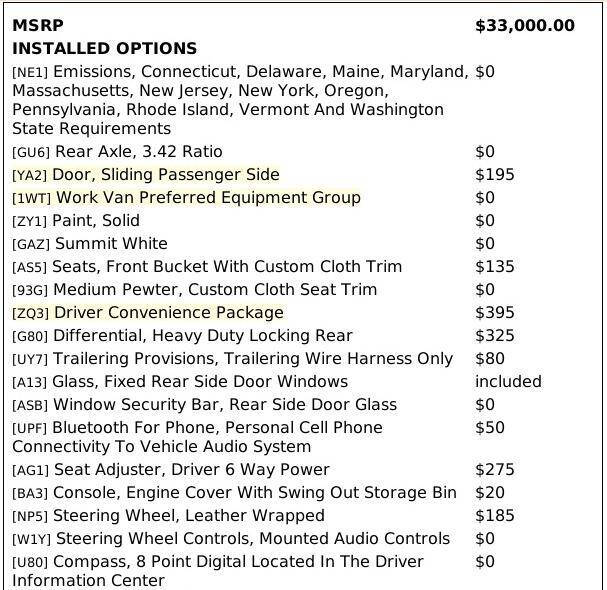This screenshot has width=607, height=590.
Task: Select the Work Van Preferred Equipment Group entry
Action: [208, 197]
